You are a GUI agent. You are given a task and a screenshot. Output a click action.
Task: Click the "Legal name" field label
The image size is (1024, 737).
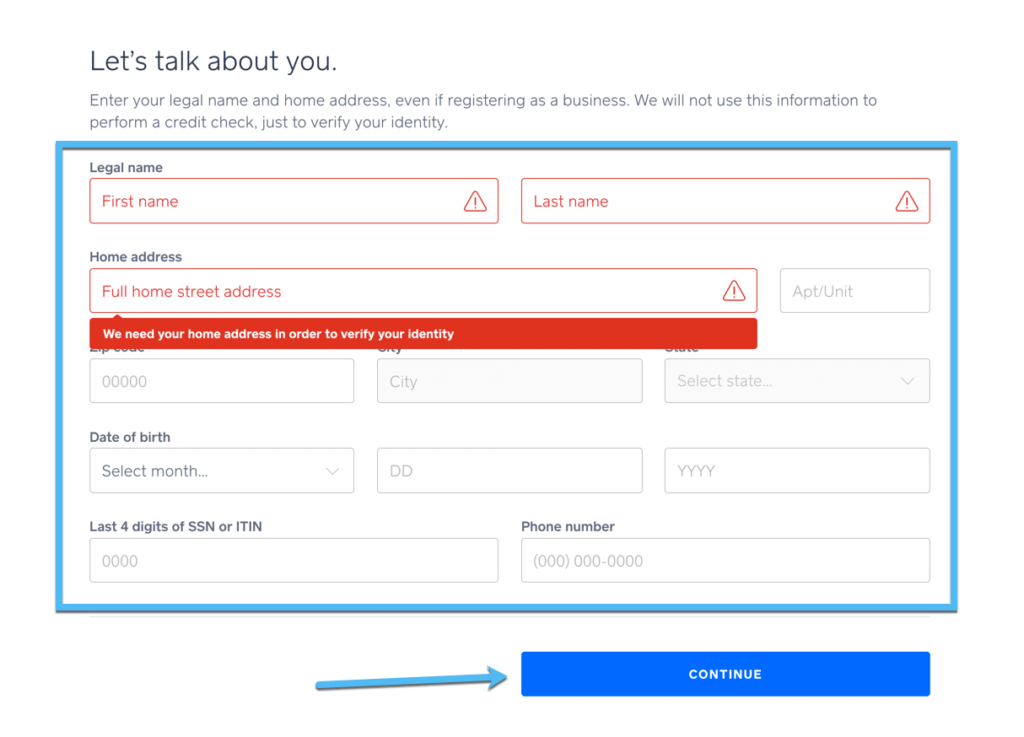pos(126,168)
